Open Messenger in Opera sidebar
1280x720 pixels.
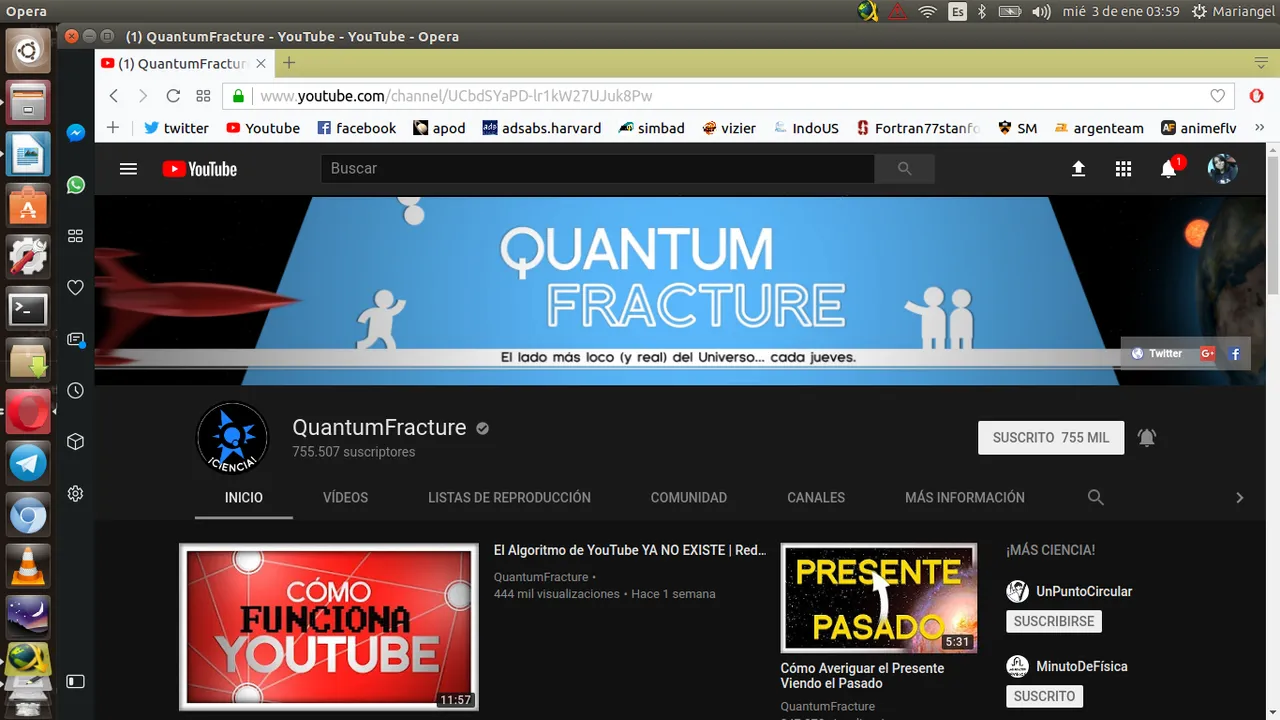[75, 133]
